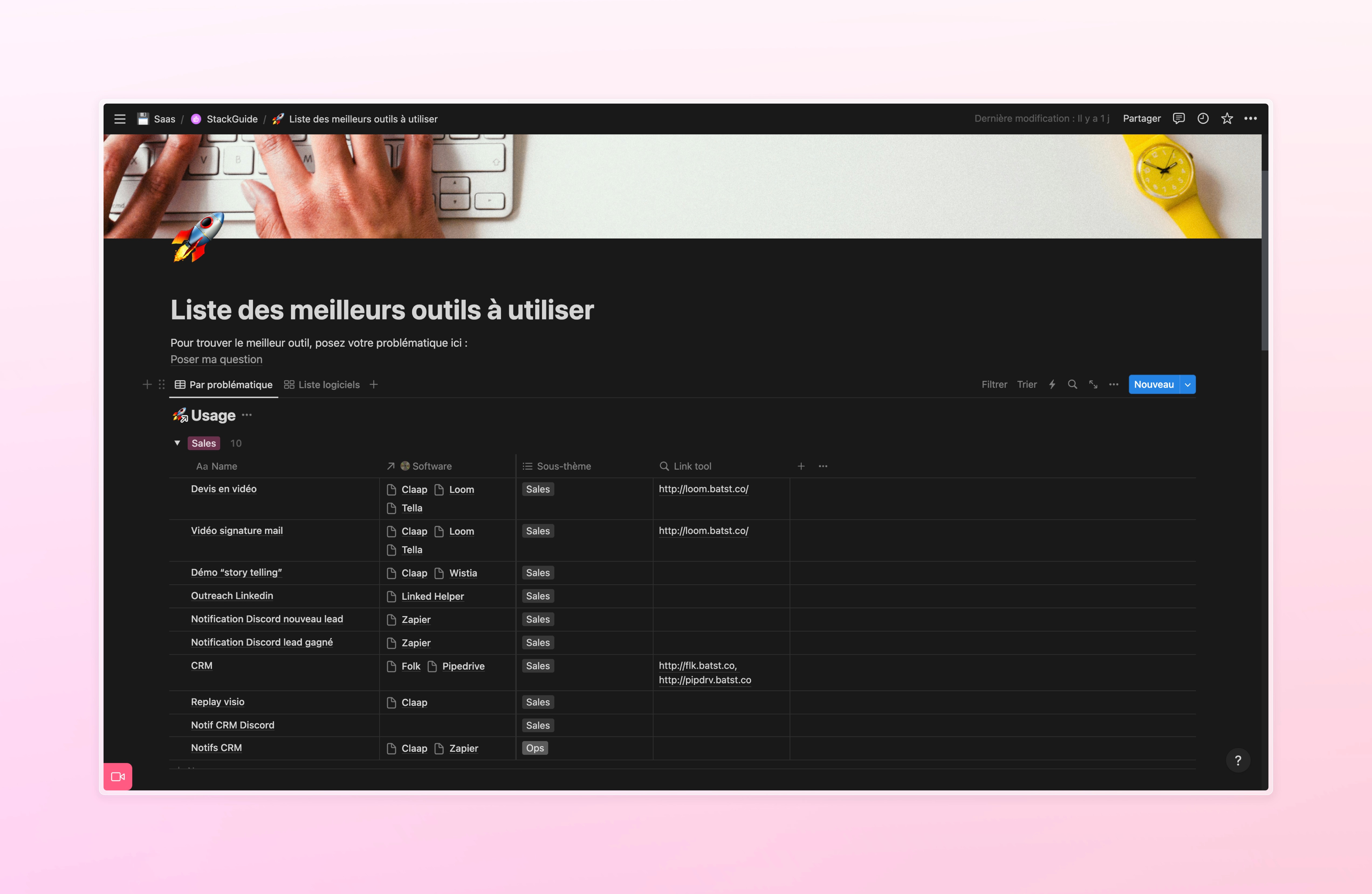
Task: Add block plus icon beside tabs
Action: [x=147, y=384]
